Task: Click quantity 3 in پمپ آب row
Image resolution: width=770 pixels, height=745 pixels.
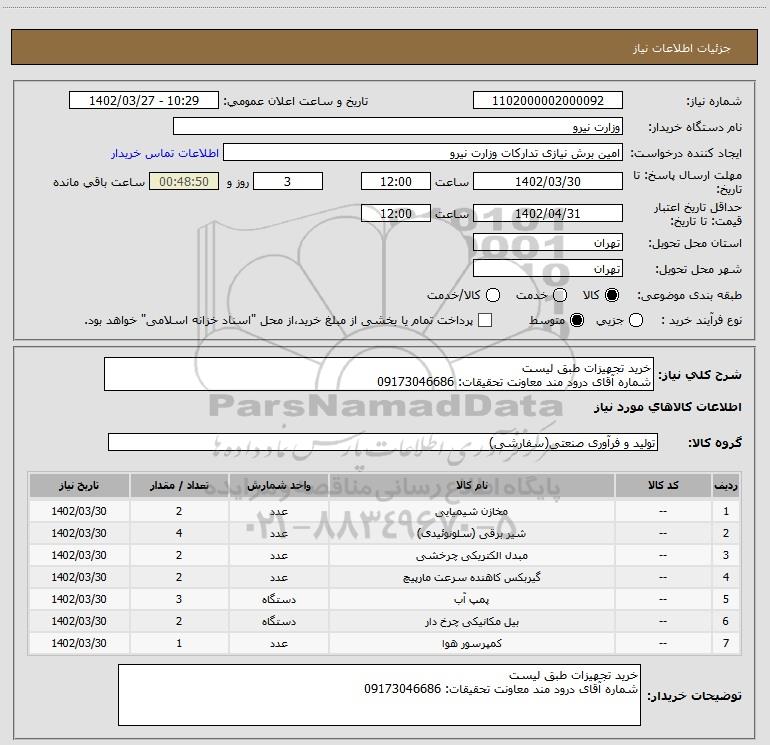Action: tap(179, 600)
